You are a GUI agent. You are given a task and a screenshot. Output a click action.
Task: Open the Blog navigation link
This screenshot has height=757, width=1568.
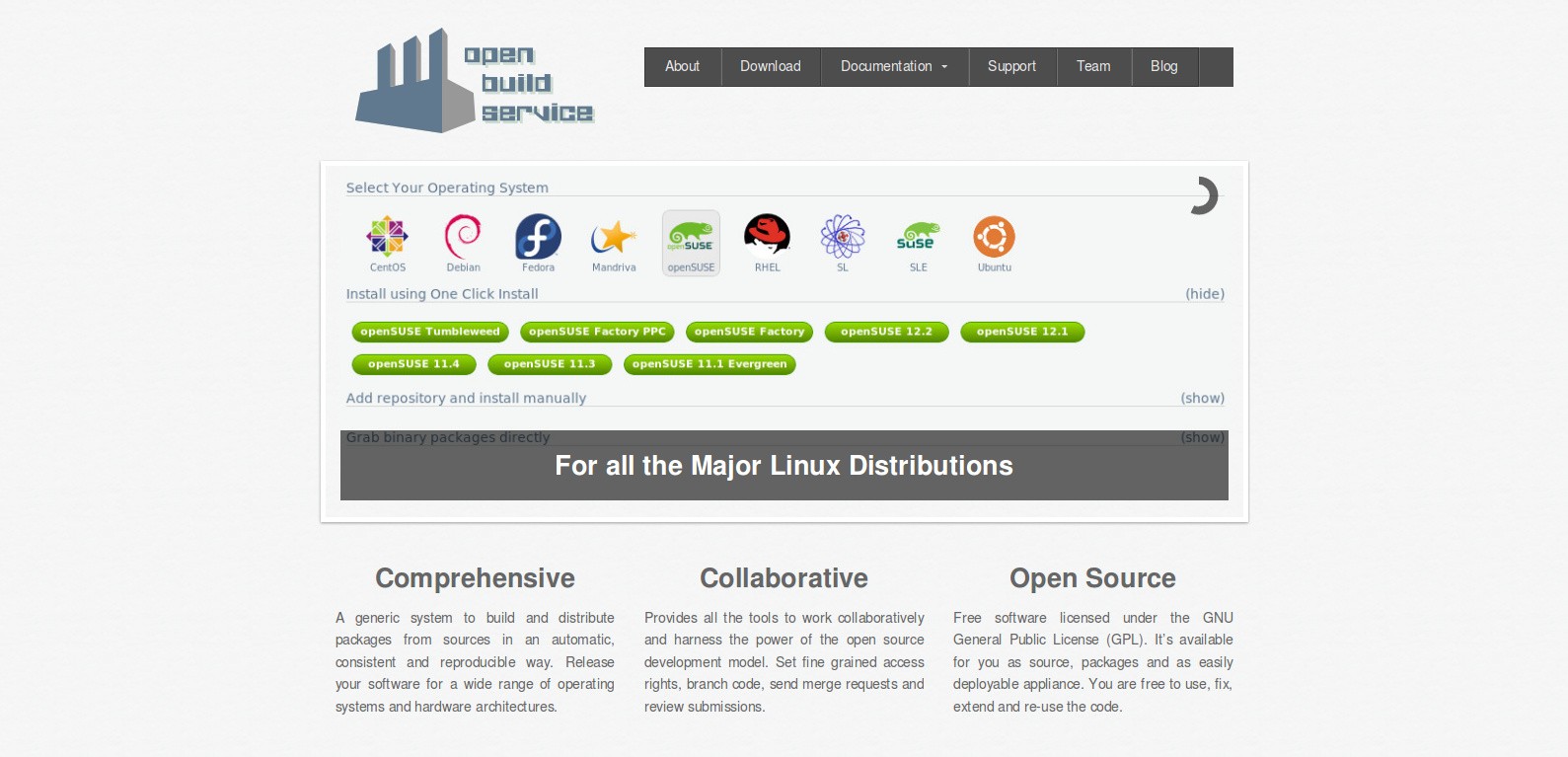(1163, 66)
